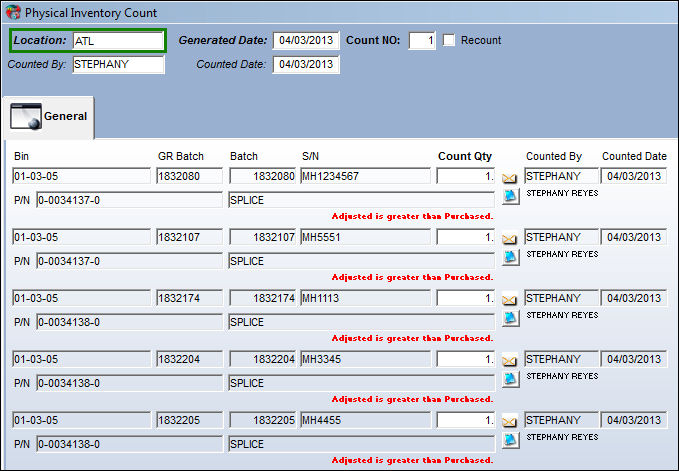Enable the Recount checkbox
679x471 pixels.
pos(449,40)
